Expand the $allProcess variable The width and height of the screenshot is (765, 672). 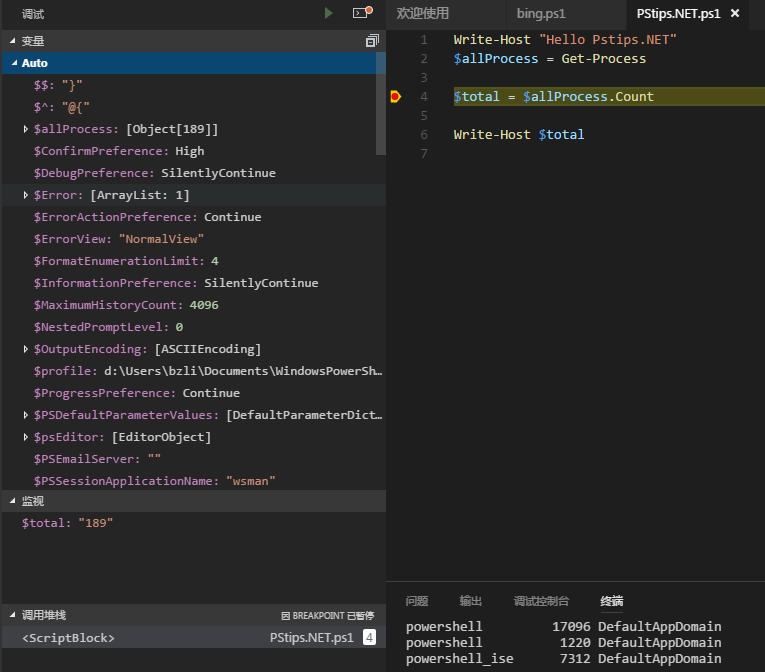(25, 129)
